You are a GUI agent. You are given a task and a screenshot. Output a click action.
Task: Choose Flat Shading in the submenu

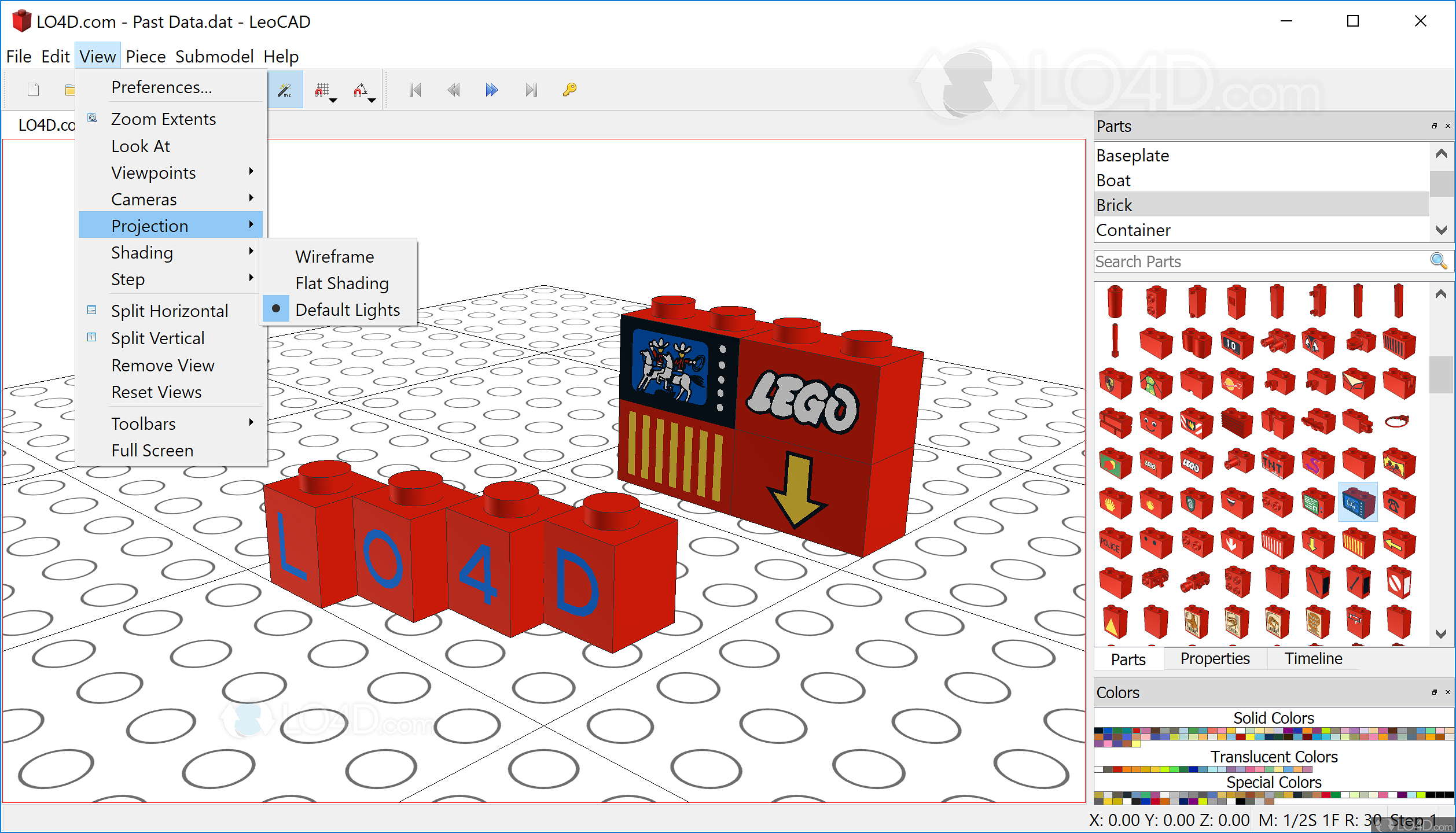click(341, 283)
